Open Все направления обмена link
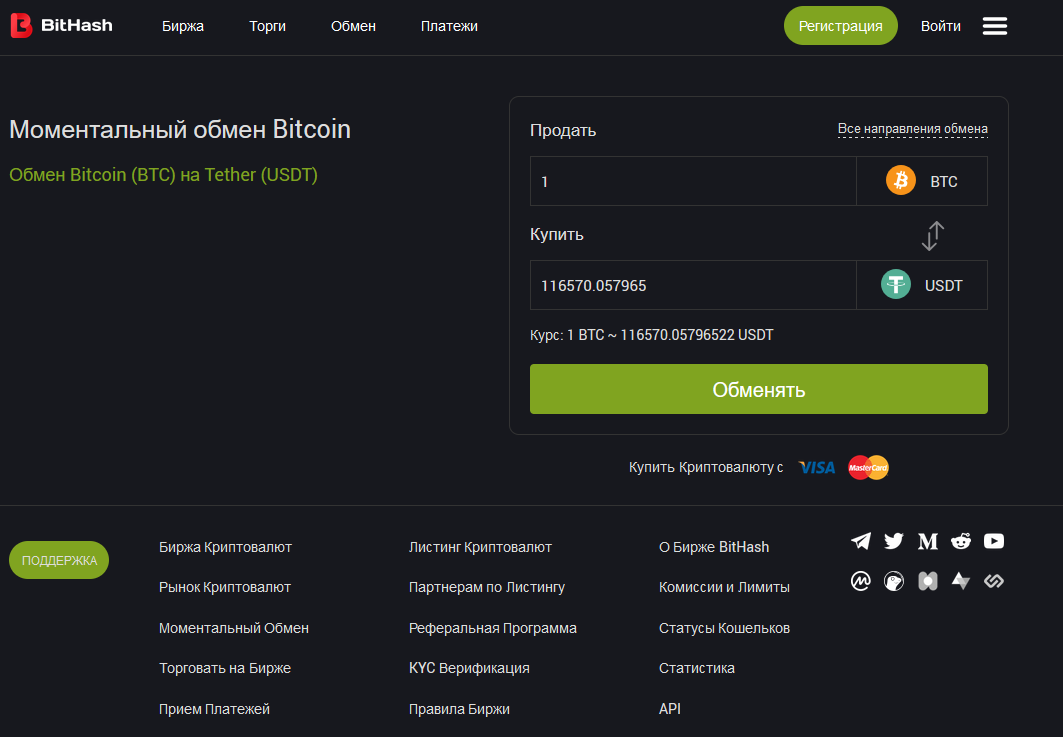Viewport: 1063px width, 737px height. [x=912, y=129]
